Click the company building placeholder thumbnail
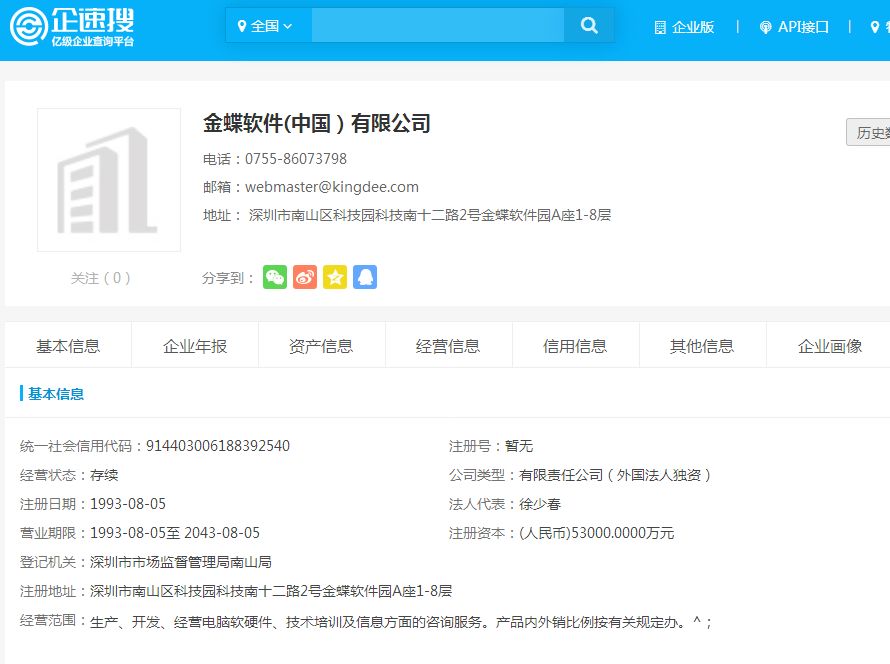This screenshot has height=664, width=890. click(108, 180)
